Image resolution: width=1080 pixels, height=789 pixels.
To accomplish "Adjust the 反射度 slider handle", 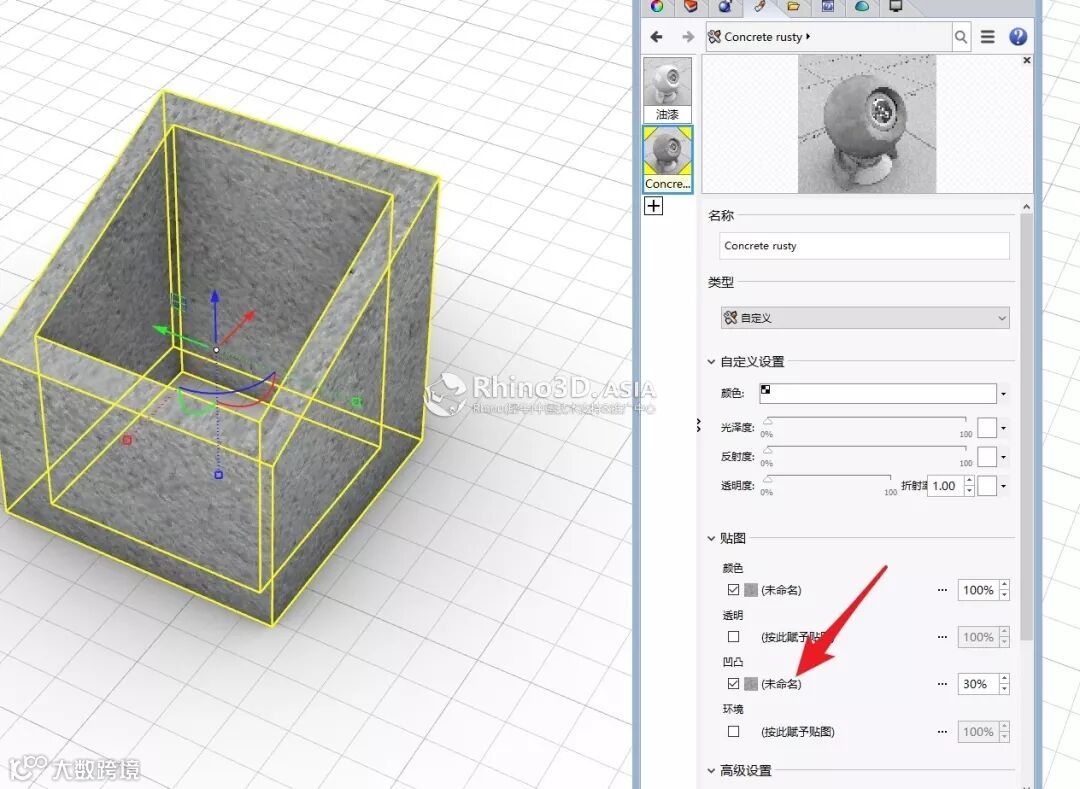I will [768, 450].
